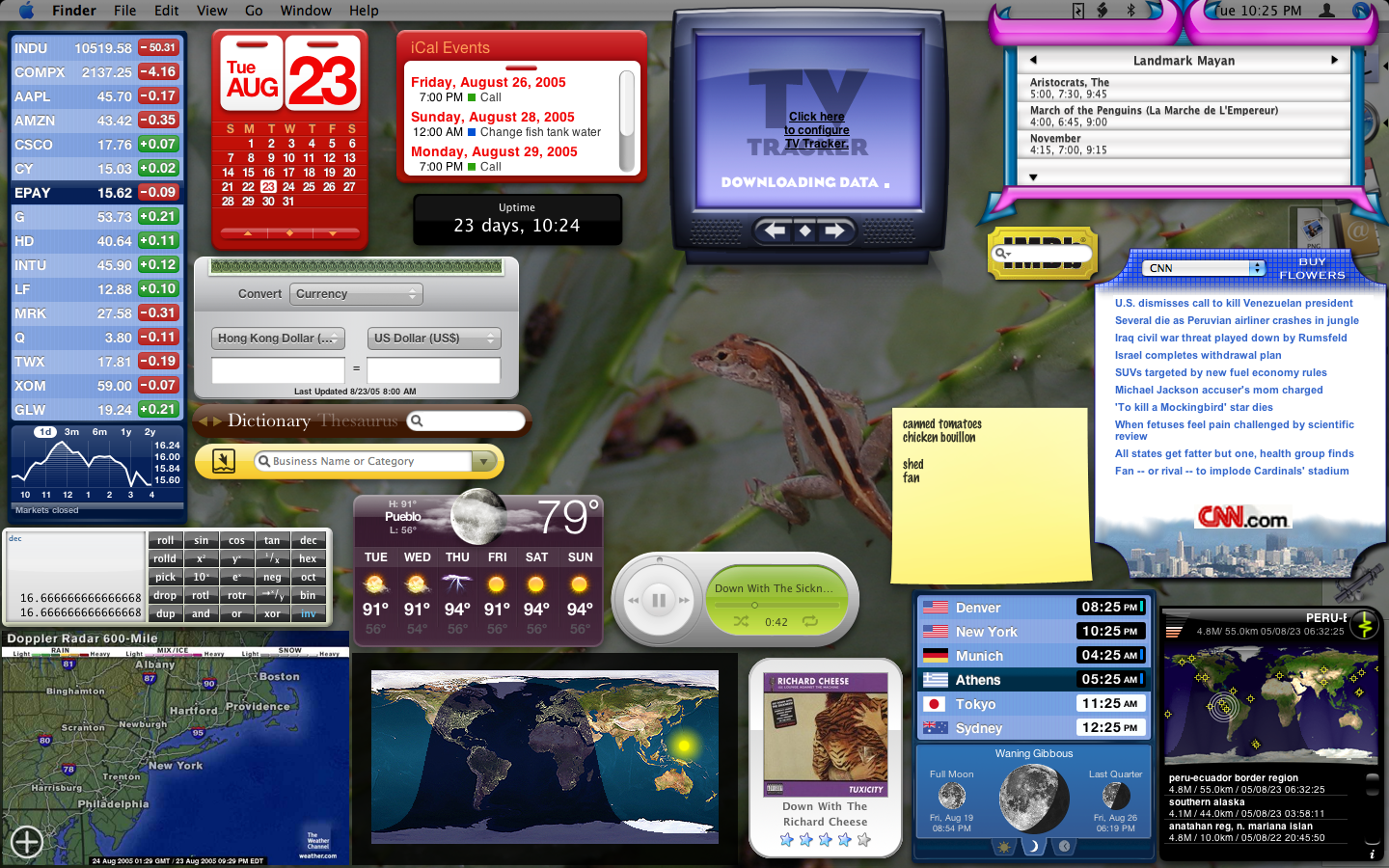This screenshot has height=868, width=1389.
Task: Click the user account icon in menu bar
Action: click(x=1327, y=11)
